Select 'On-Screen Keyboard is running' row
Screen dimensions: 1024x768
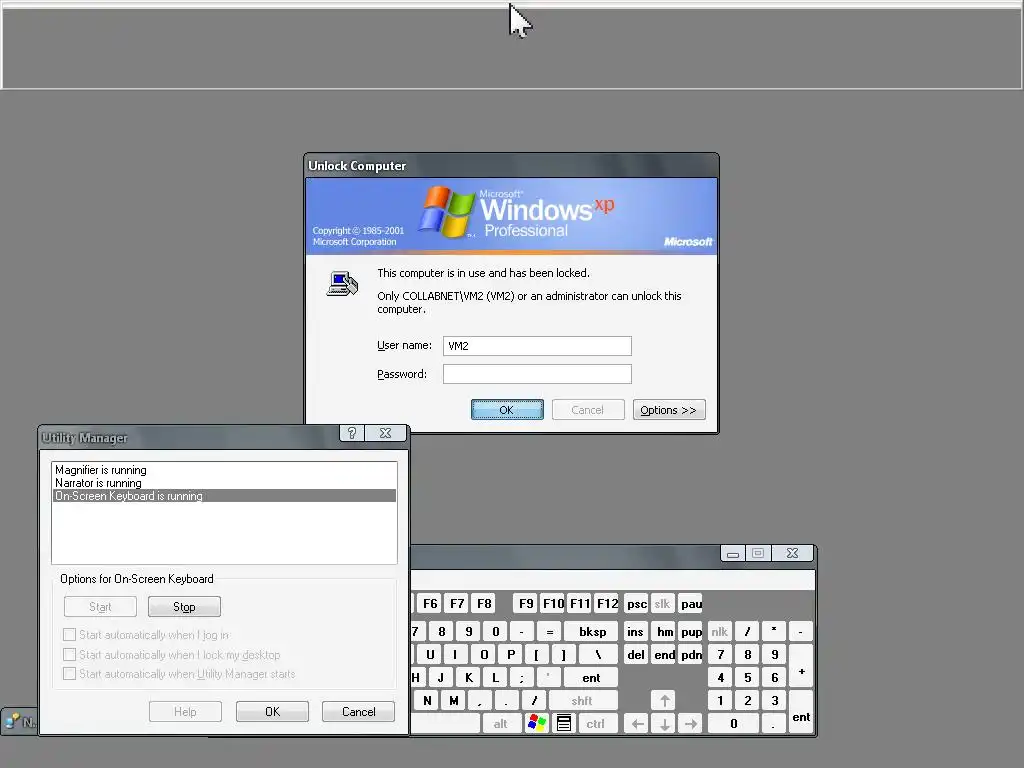pyautogui.click(x=224, y=496)
